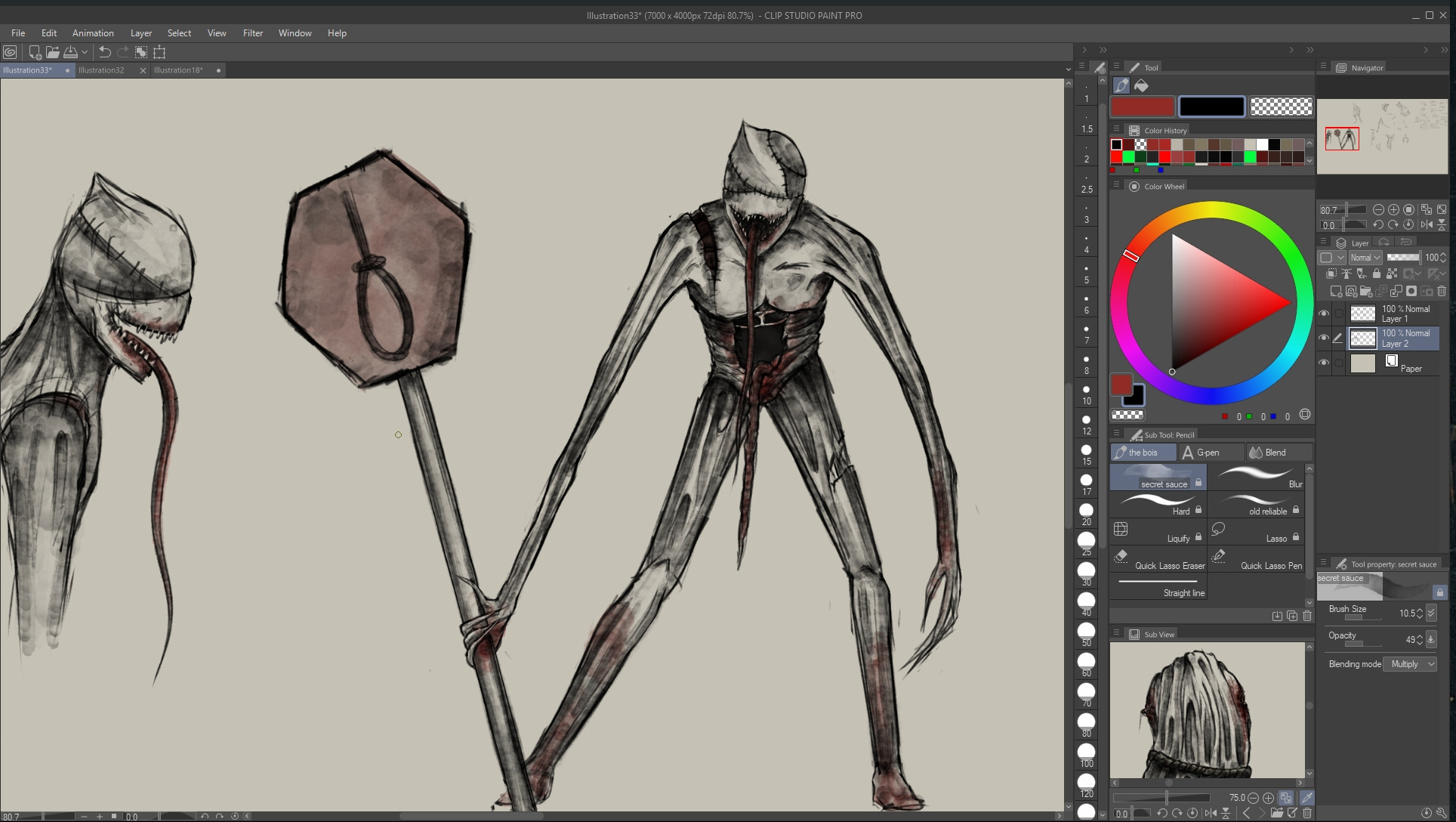
Task: Select the black sub color swatch
Action: 1211,107
